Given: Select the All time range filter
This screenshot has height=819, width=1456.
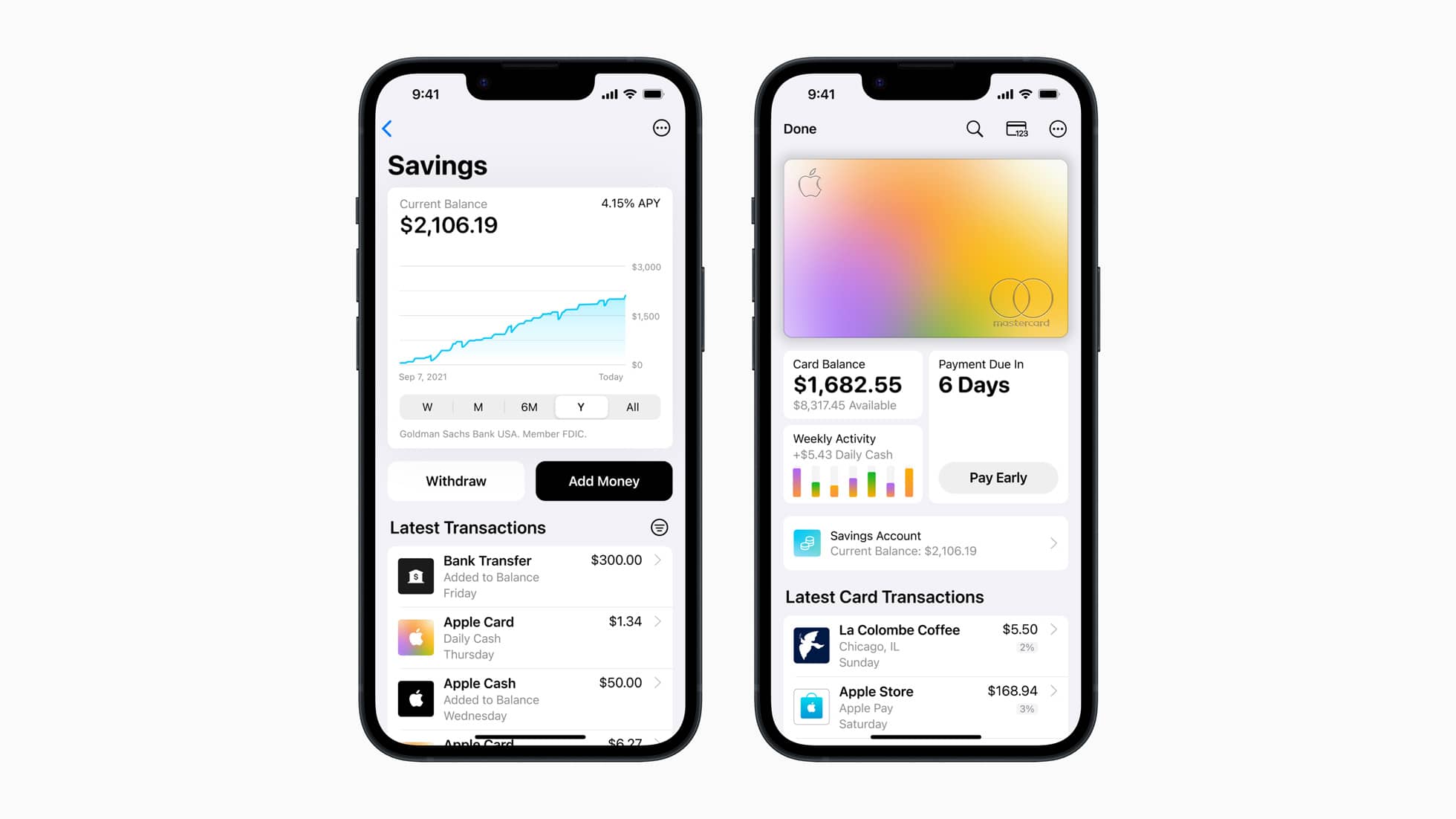Looking at the screenshot, I should (632, 407).
